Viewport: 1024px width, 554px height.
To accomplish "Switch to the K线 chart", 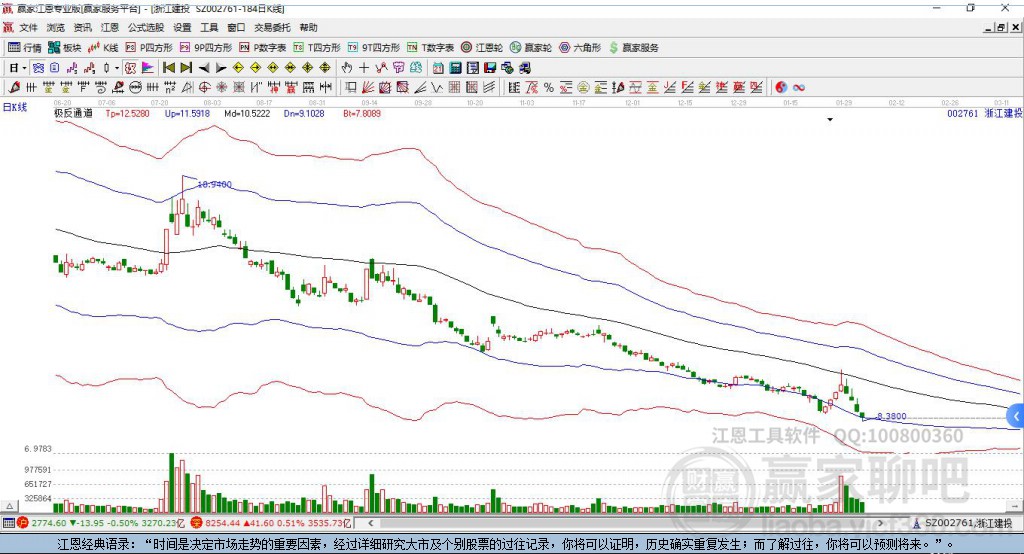I will [x=103, y=48].
